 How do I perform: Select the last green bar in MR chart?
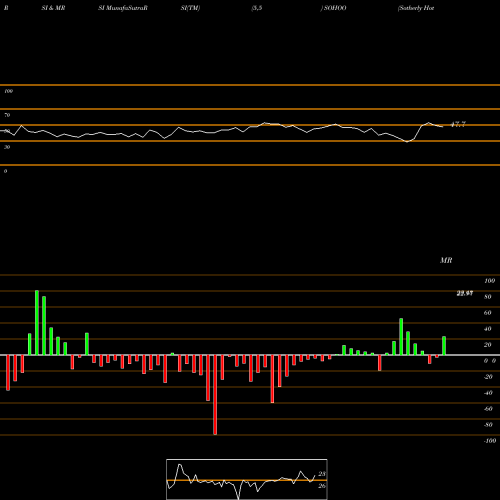444,346
